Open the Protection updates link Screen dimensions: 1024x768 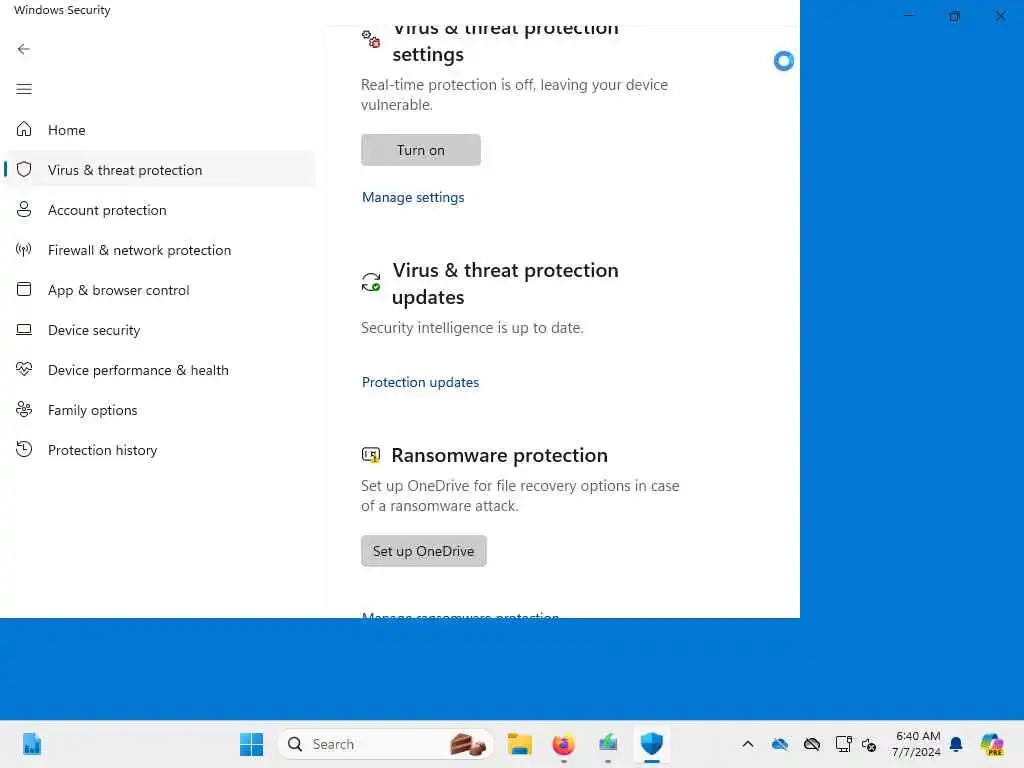420,381
